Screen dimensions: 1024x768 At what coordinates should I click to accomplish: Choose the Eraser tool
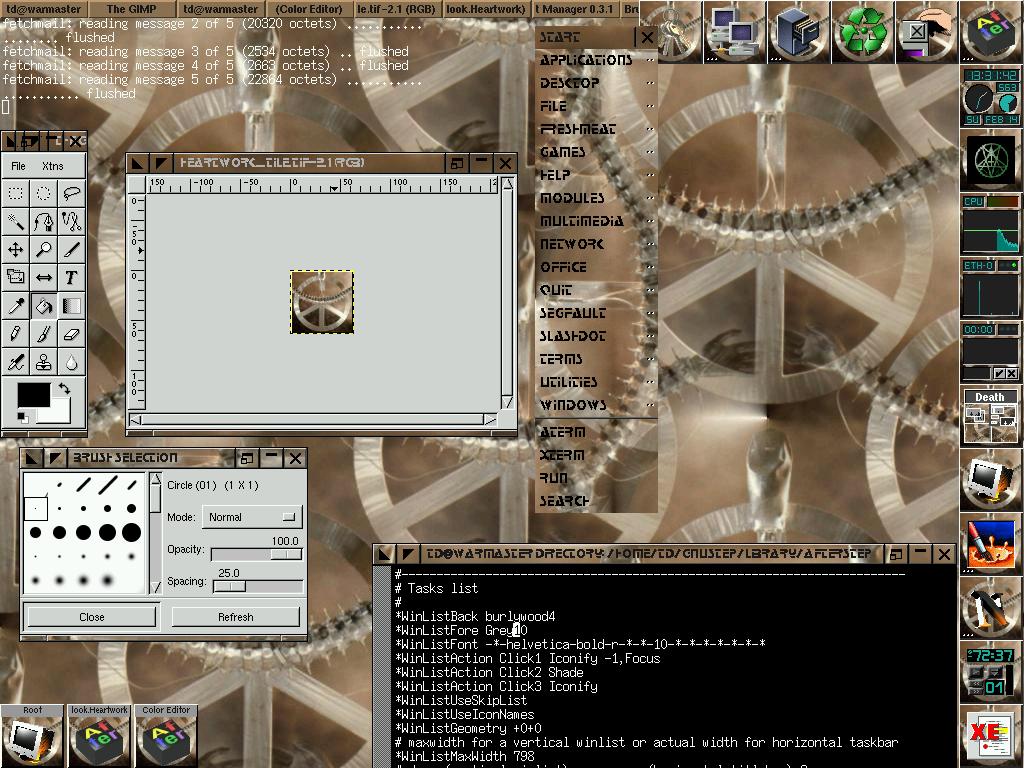point(72,334)
